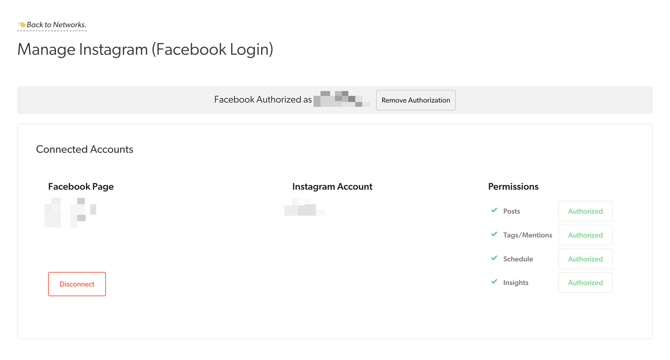Click the Authorized button for Insights

585,282
